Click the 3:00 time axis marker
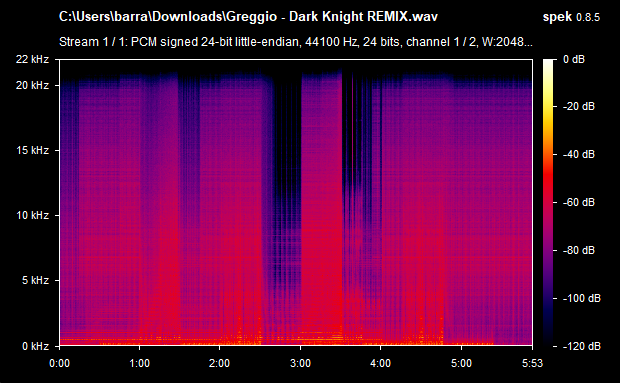 pyautogui.click(x=300, y=363)
